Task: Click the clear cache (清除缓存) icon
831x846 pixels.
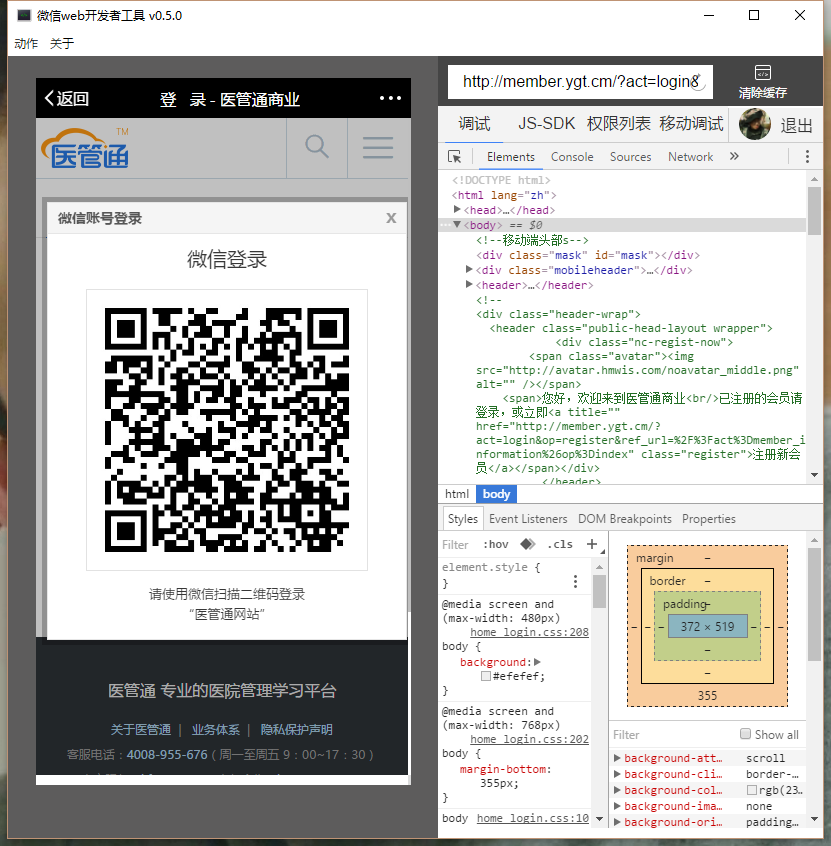Action: coord(762,81)
